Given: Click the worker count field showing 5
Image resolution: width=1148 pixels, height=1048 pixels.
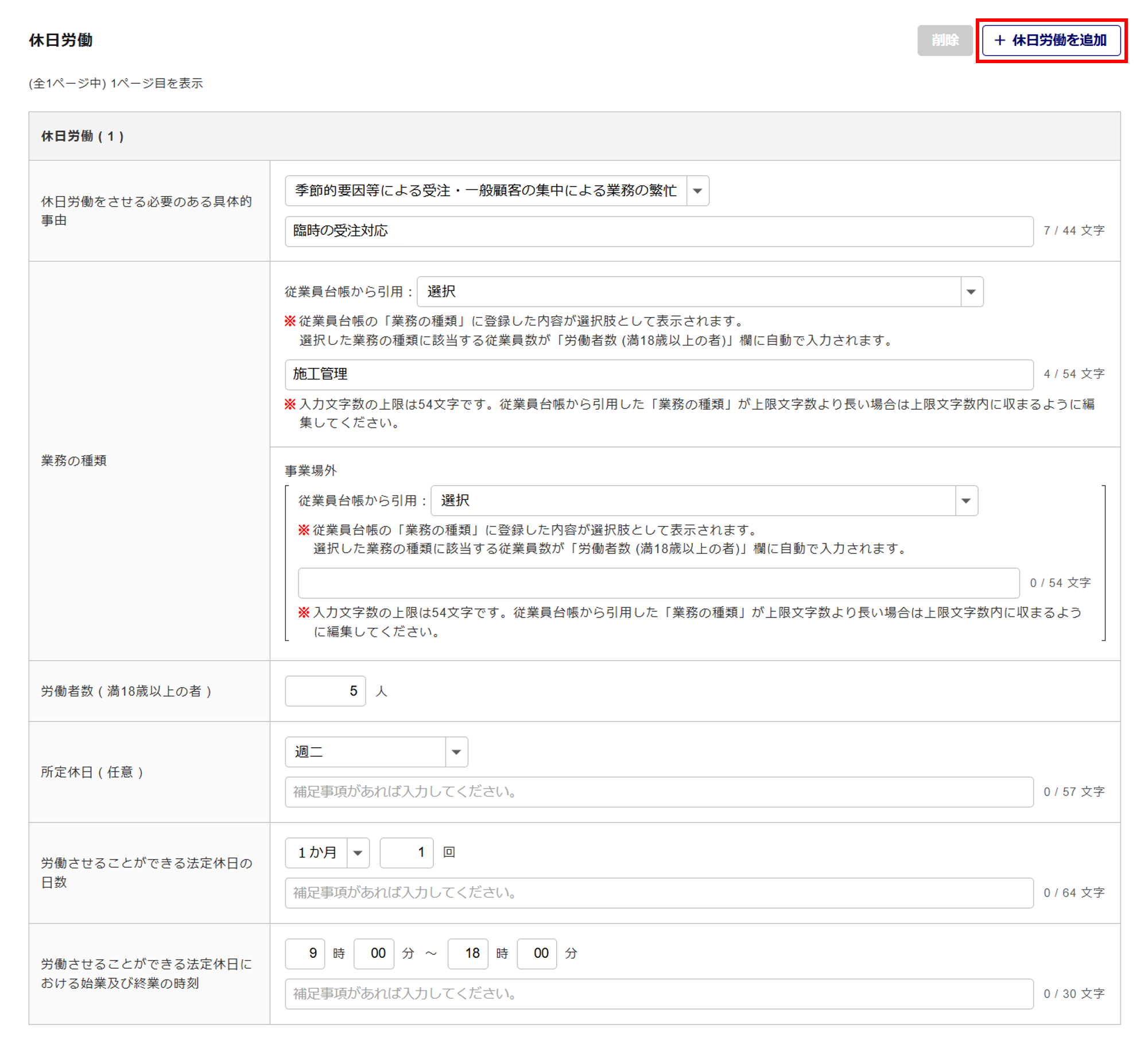Looking at the screenshot, I should coord(325,691).
